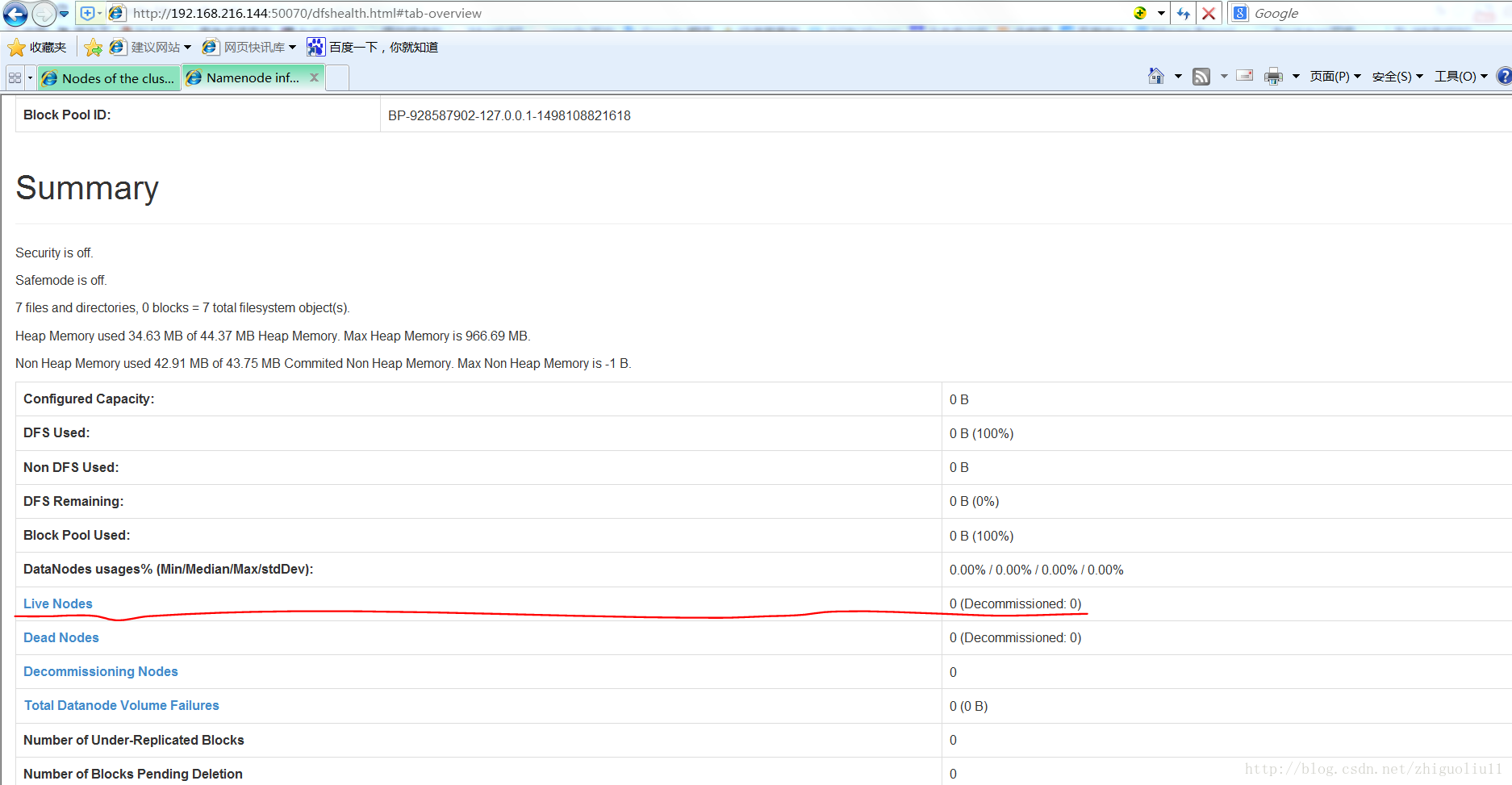Refresh the page with the blue arrows
1512x785 pixels.
point(1184,14)
